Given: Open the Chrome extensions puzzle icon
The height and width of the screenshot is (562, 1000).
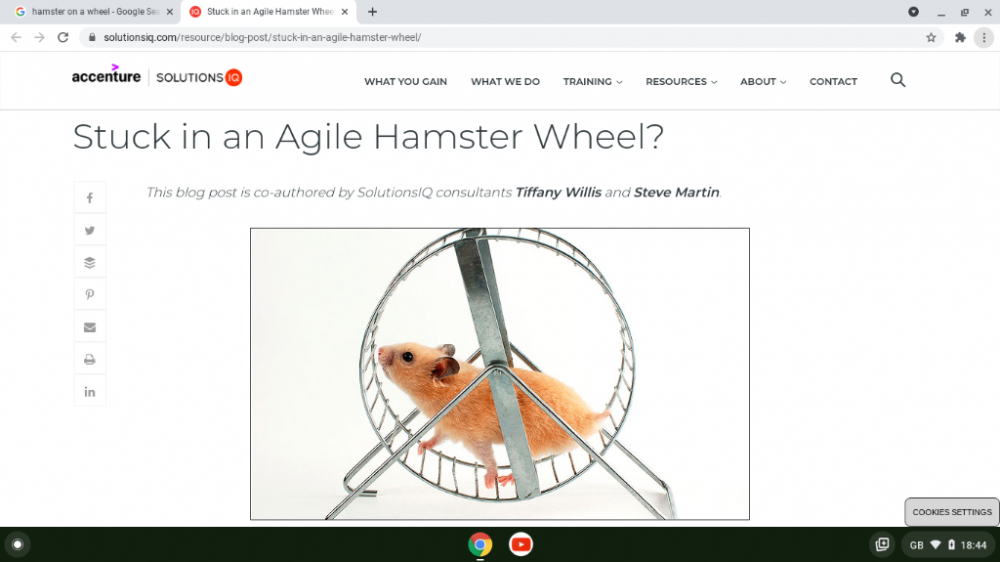Looking at the screenshot, I should [960, 37].
